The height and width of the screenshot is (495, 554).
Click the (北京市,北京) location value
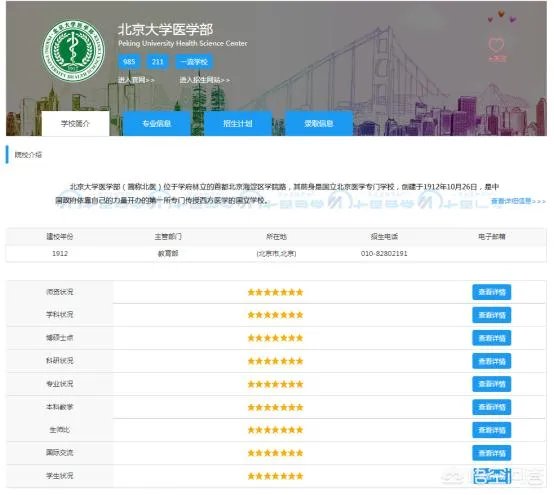point(276,253)
